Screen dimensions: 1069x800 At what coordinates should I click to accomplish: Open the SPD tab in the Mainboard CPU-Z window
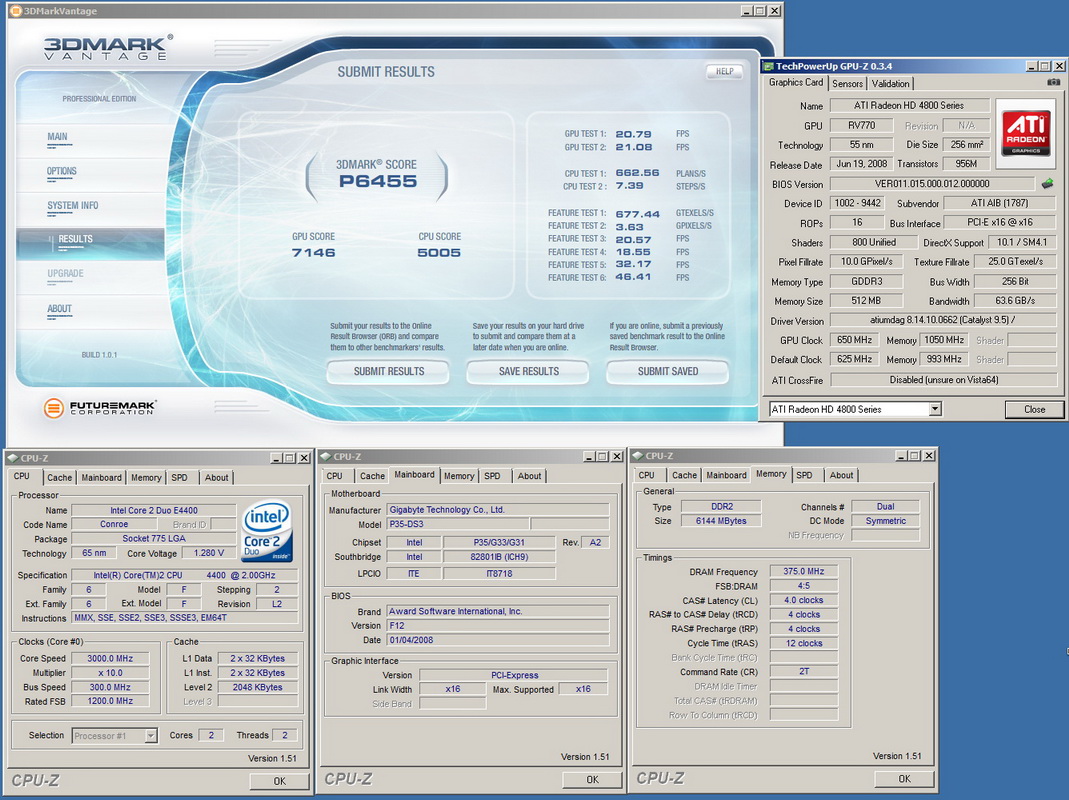[x=492, y=476]
